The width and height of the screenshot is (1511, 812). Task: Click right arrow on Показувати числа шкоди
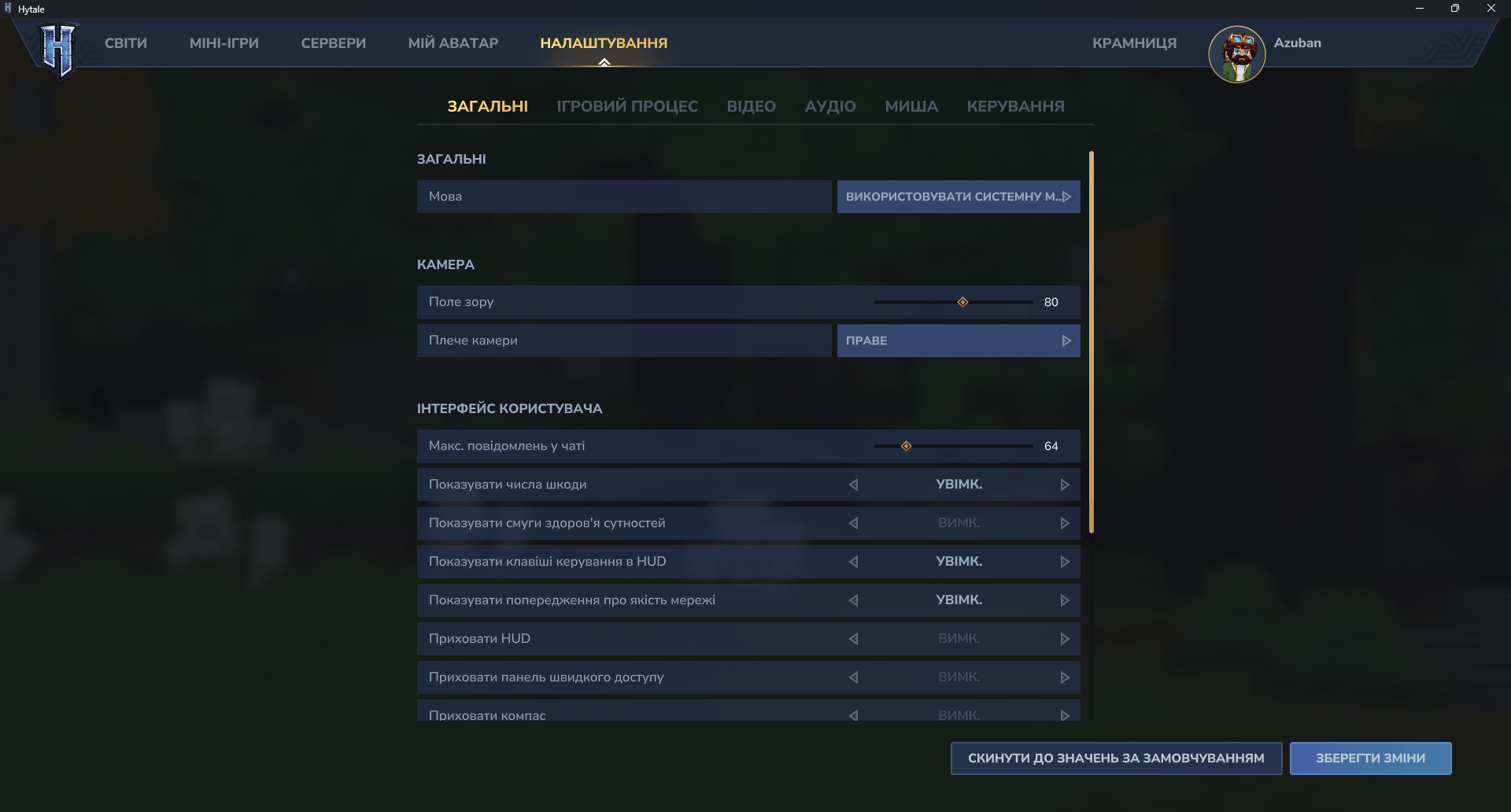[x=1064, y=485]
